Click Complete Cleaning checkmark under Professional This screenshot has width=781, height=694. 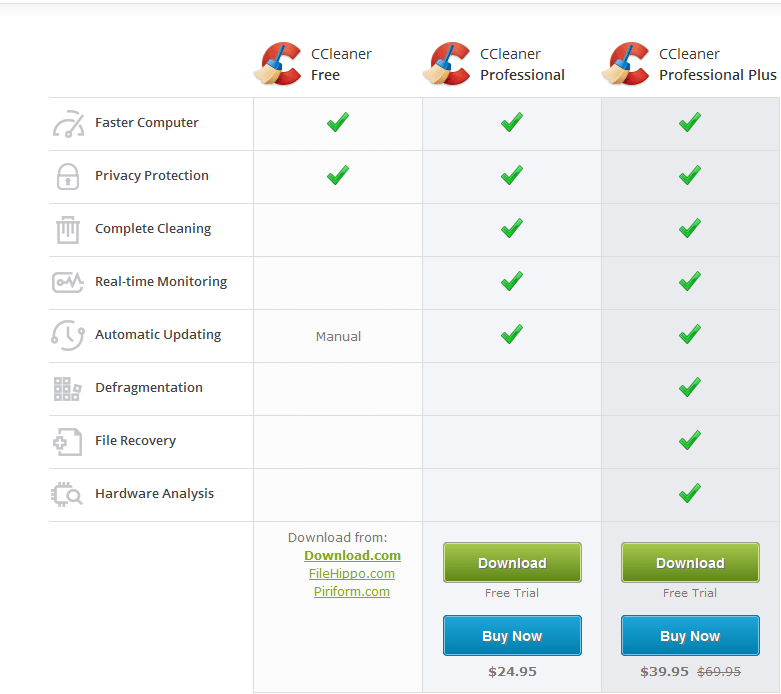(512, 228)
